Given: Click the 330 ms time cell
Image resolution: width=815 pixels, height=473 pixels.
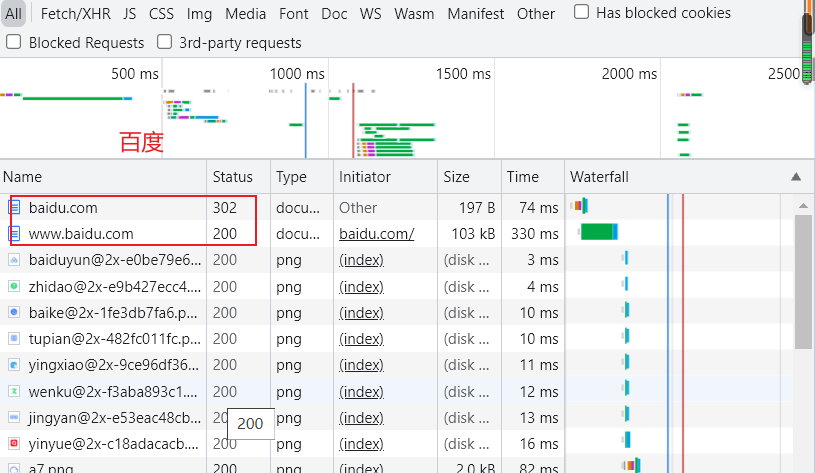Looking at the screenshot, I should tap(534, 233).
